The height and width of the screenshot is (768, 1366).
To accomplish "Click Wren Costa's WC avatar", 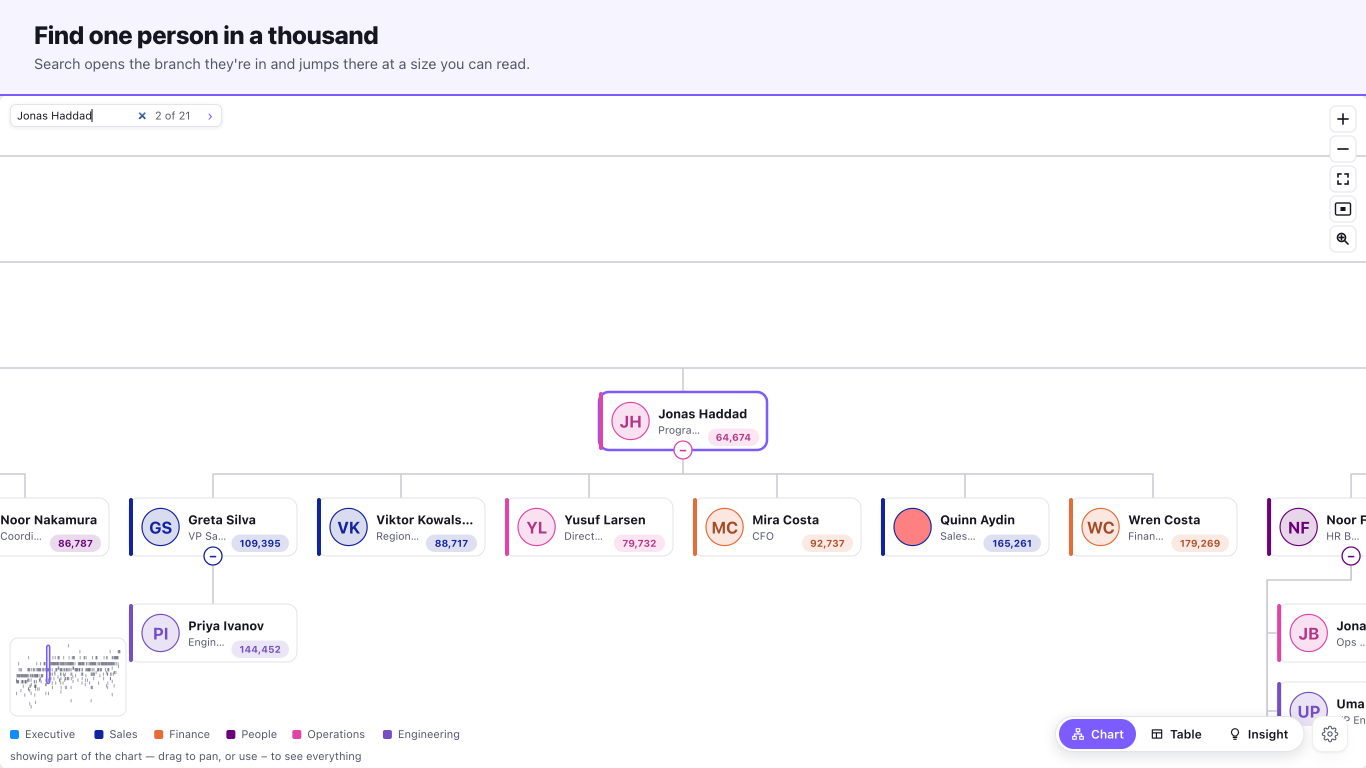I will click(x=1100, y=527).
